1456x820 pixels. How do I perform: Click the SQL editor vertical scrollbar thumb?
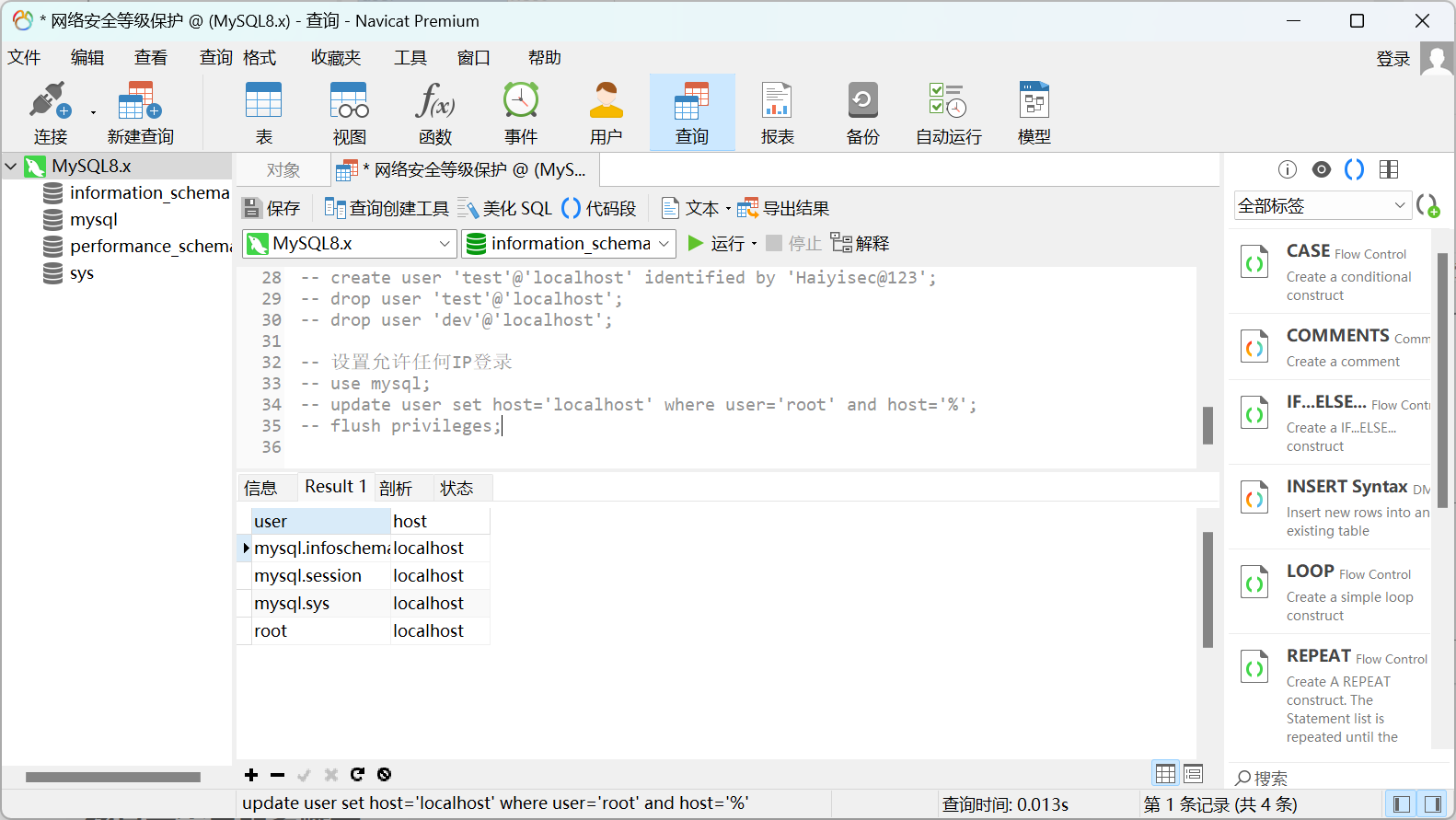(x=1208, y=425)
